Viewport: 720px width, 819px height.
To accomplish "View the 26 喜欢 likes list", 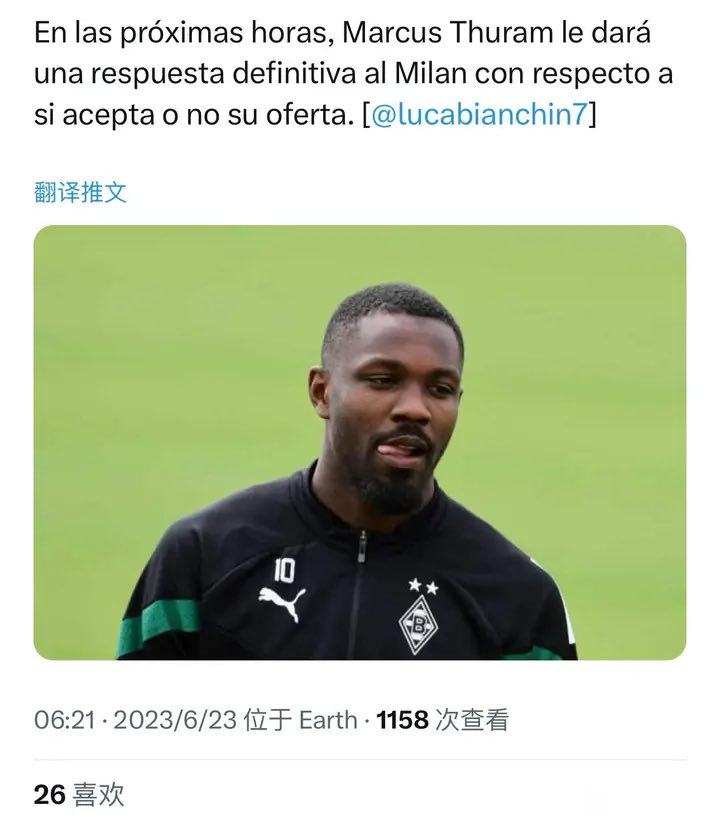I will pos(79,794).
